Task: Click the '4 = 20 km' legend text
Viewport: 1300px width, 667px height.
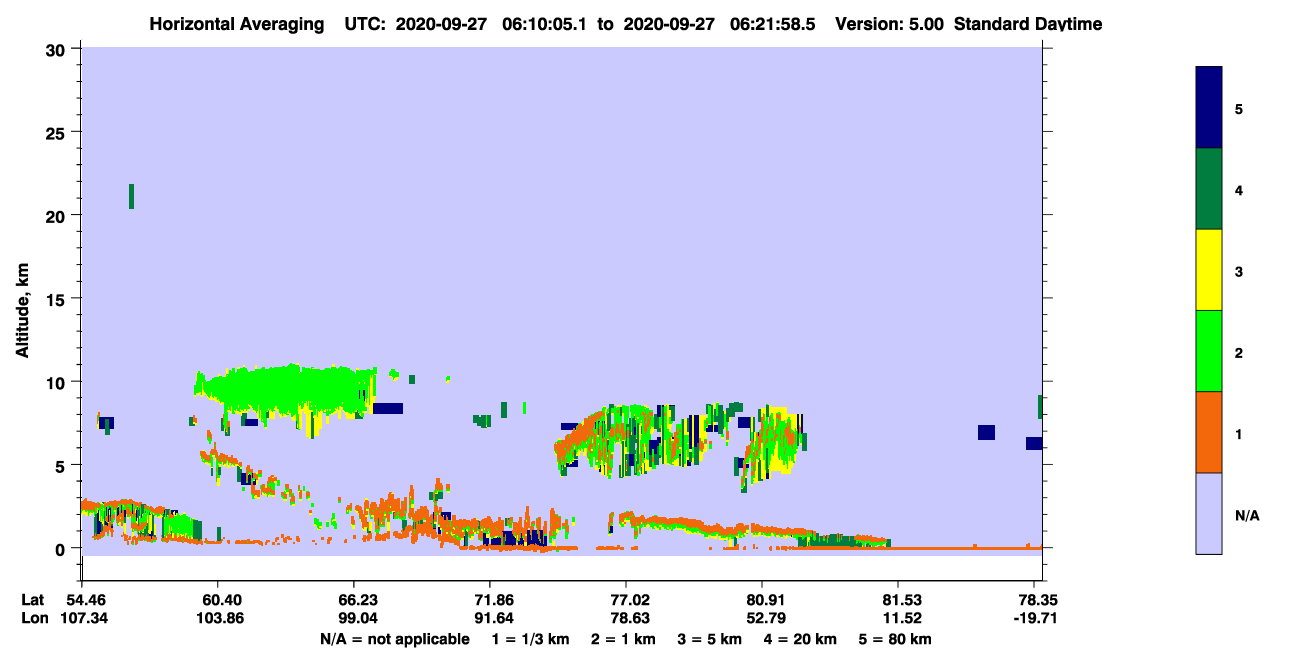Action: (x=798, y=639)
